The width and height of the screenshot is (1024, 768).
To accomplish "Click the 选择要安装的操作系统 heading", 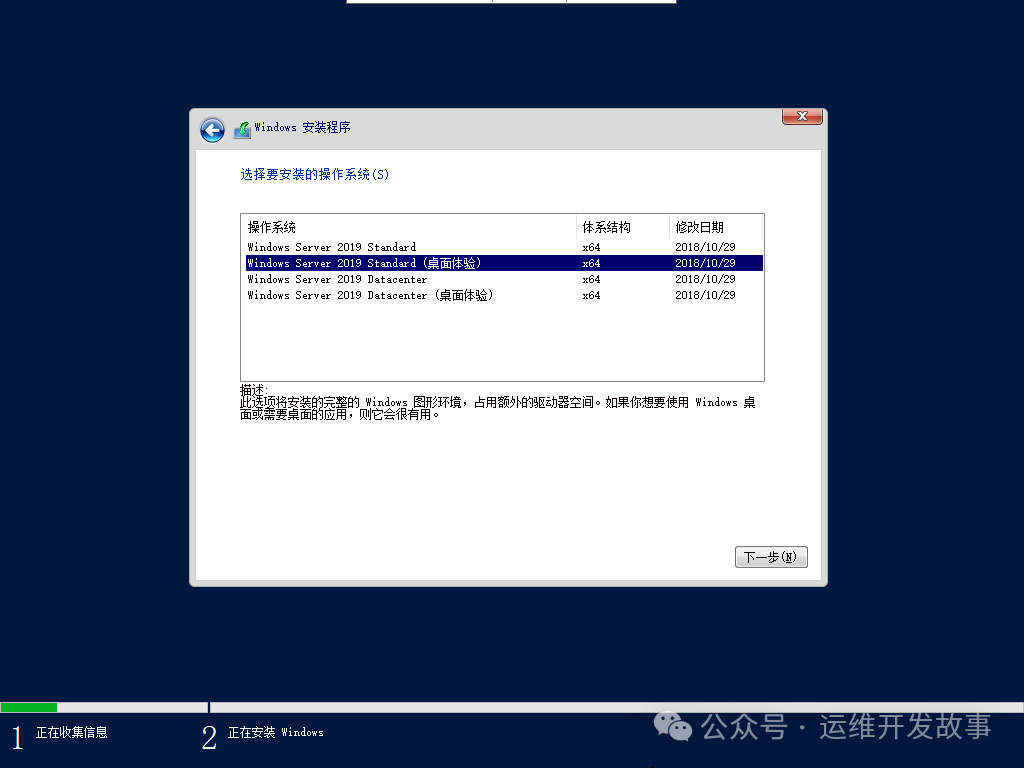I will pos(314,174).
